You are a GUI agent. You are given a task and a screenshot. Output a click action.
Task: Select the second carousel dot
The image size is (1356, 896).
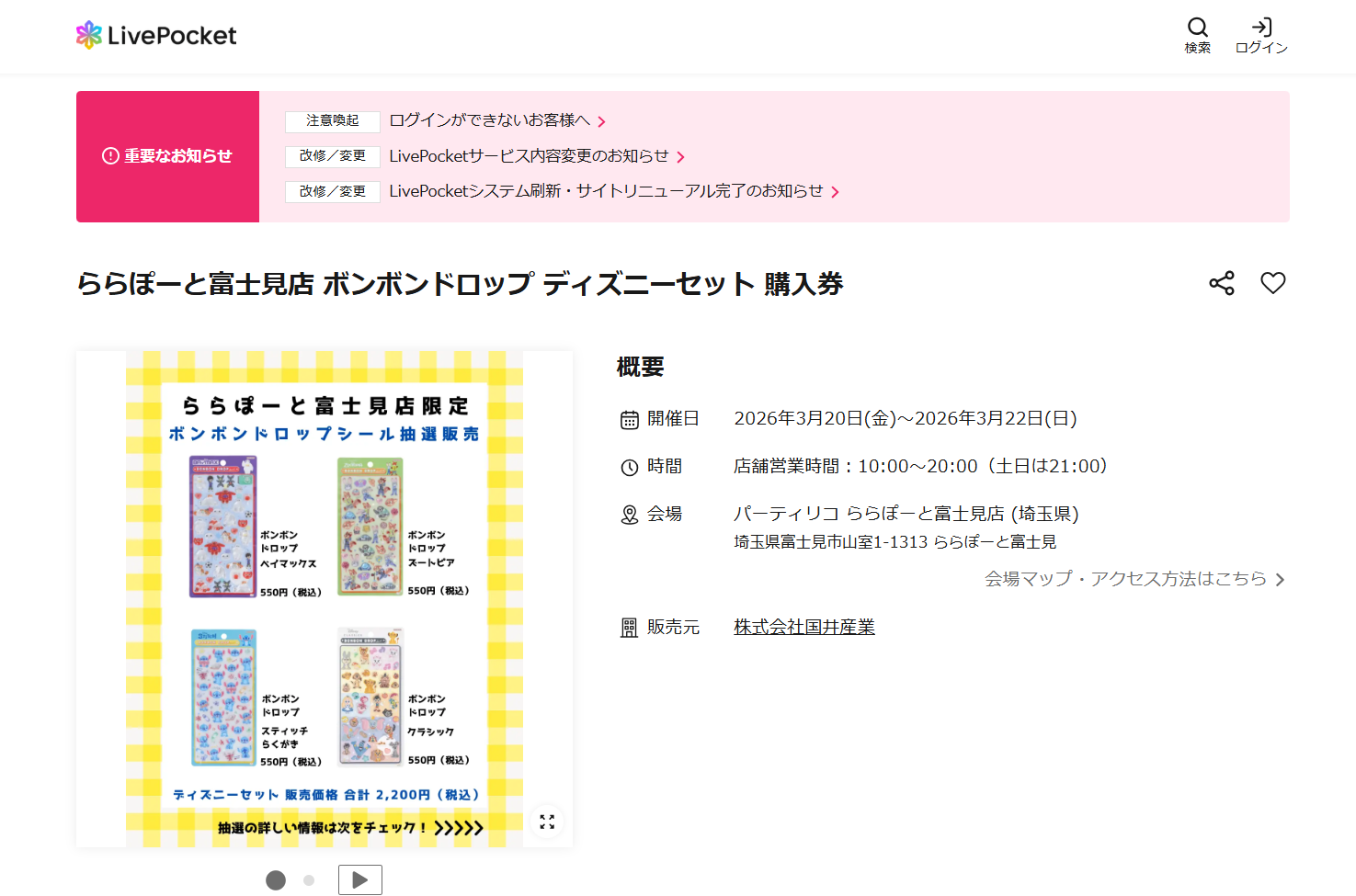point(307,879)
